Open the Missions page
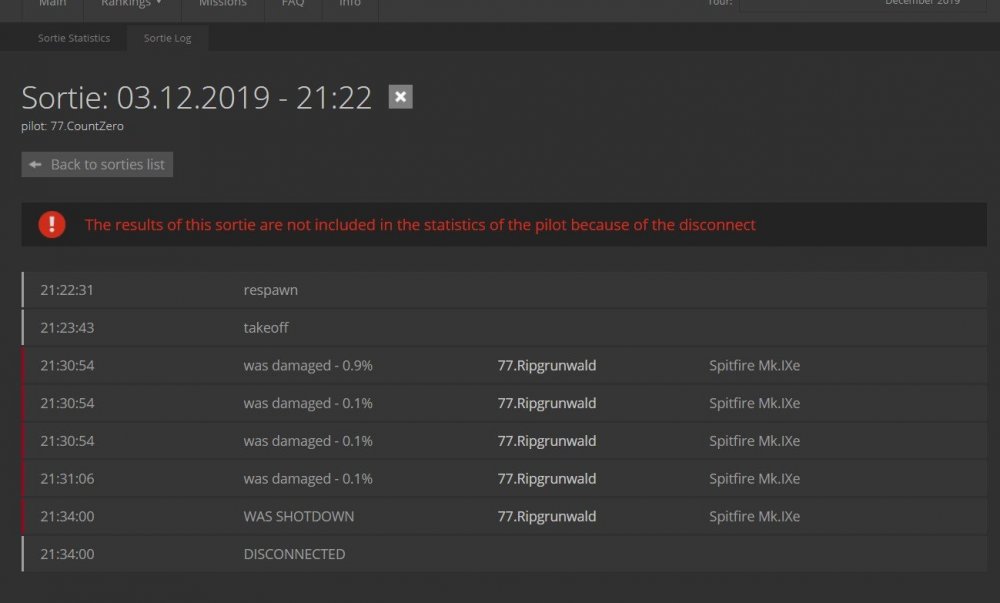 click(x=222, y=4)
